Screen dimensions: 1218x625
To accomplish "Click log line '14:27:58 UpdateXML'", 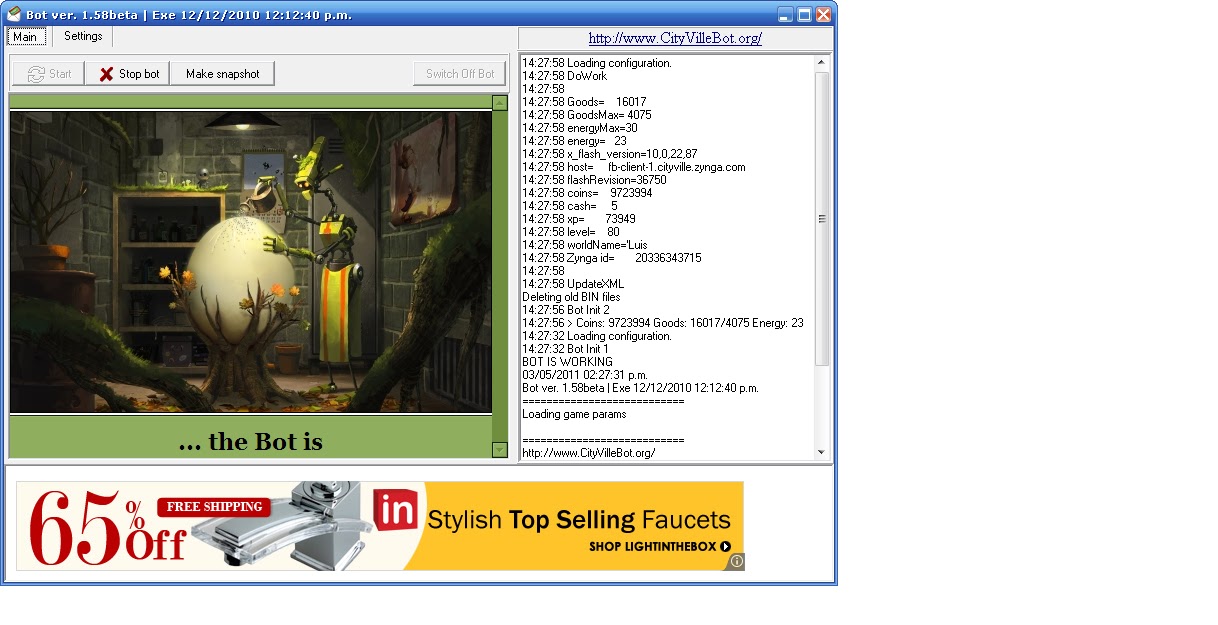I will point(573,284).
